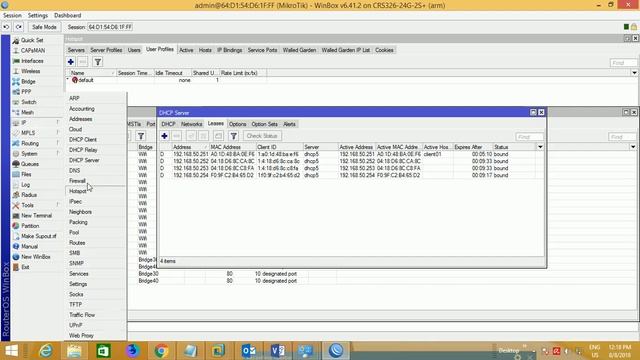
Task: Open Queues in the sidebar
Action: coord(30,164)
